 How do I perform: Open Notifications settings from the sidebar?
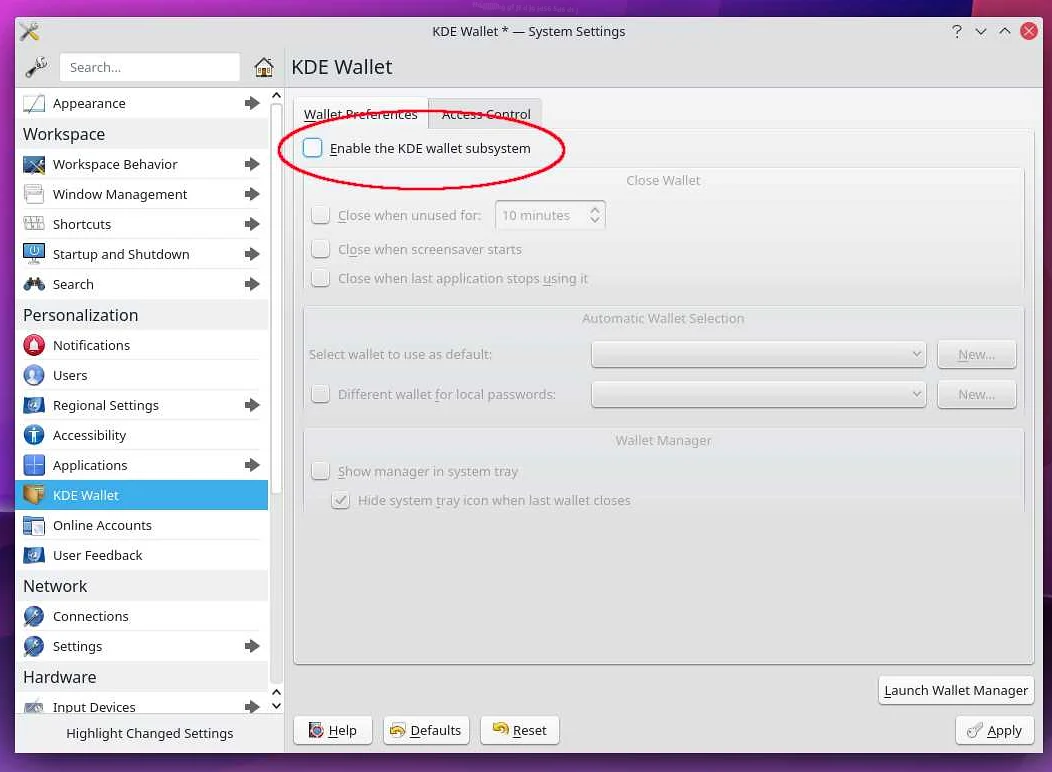coord(92,345)
